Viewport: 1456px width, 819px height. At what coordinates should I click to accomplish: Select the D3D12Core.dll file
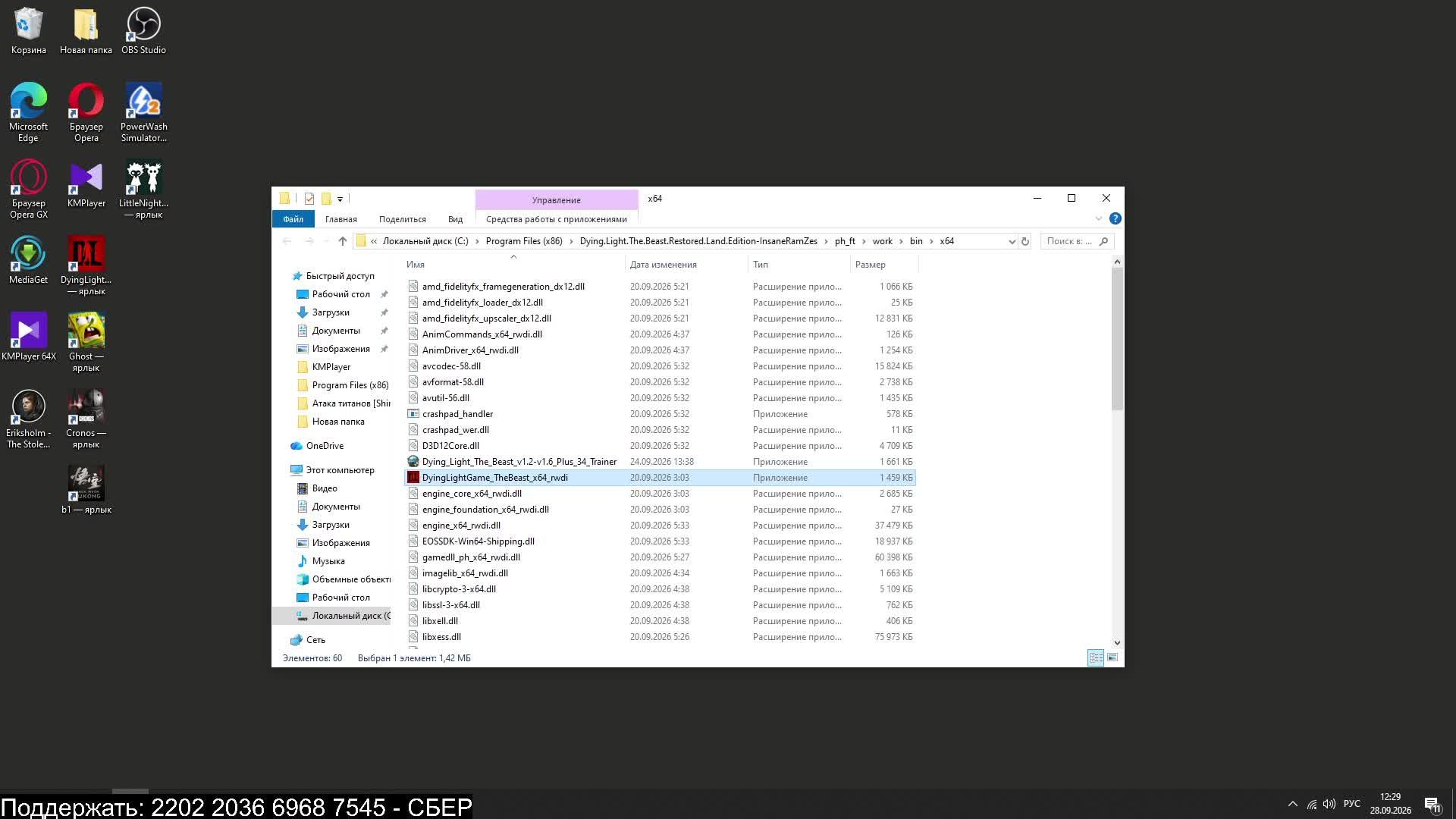pyautogui.click(x=660, y=446)
